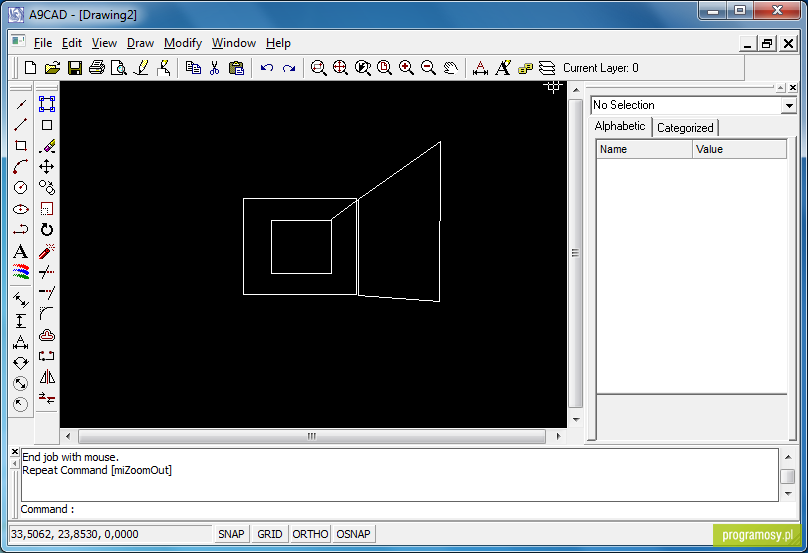Viewport: 808px width, 553px height.
Task: Open the text style icon
Action: coord(503,68)
